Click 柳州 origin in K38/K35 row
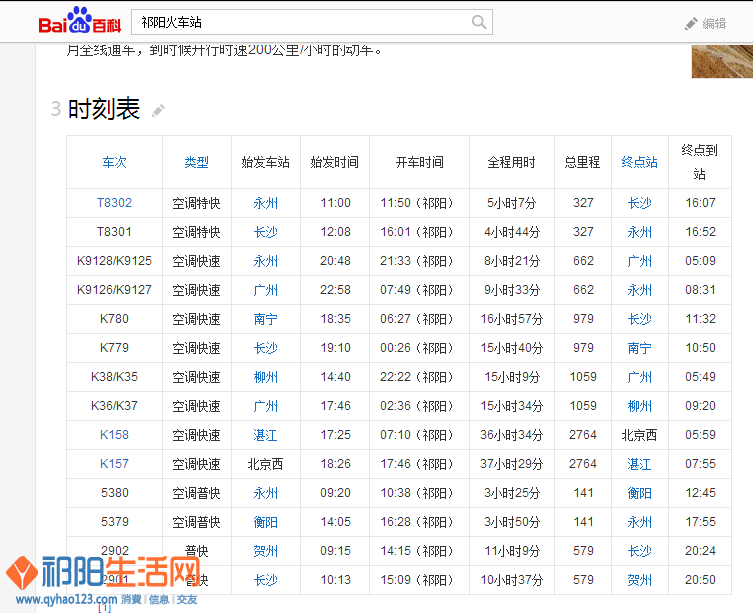The width and height of the screenshot is (753, 613). (266, 377)
